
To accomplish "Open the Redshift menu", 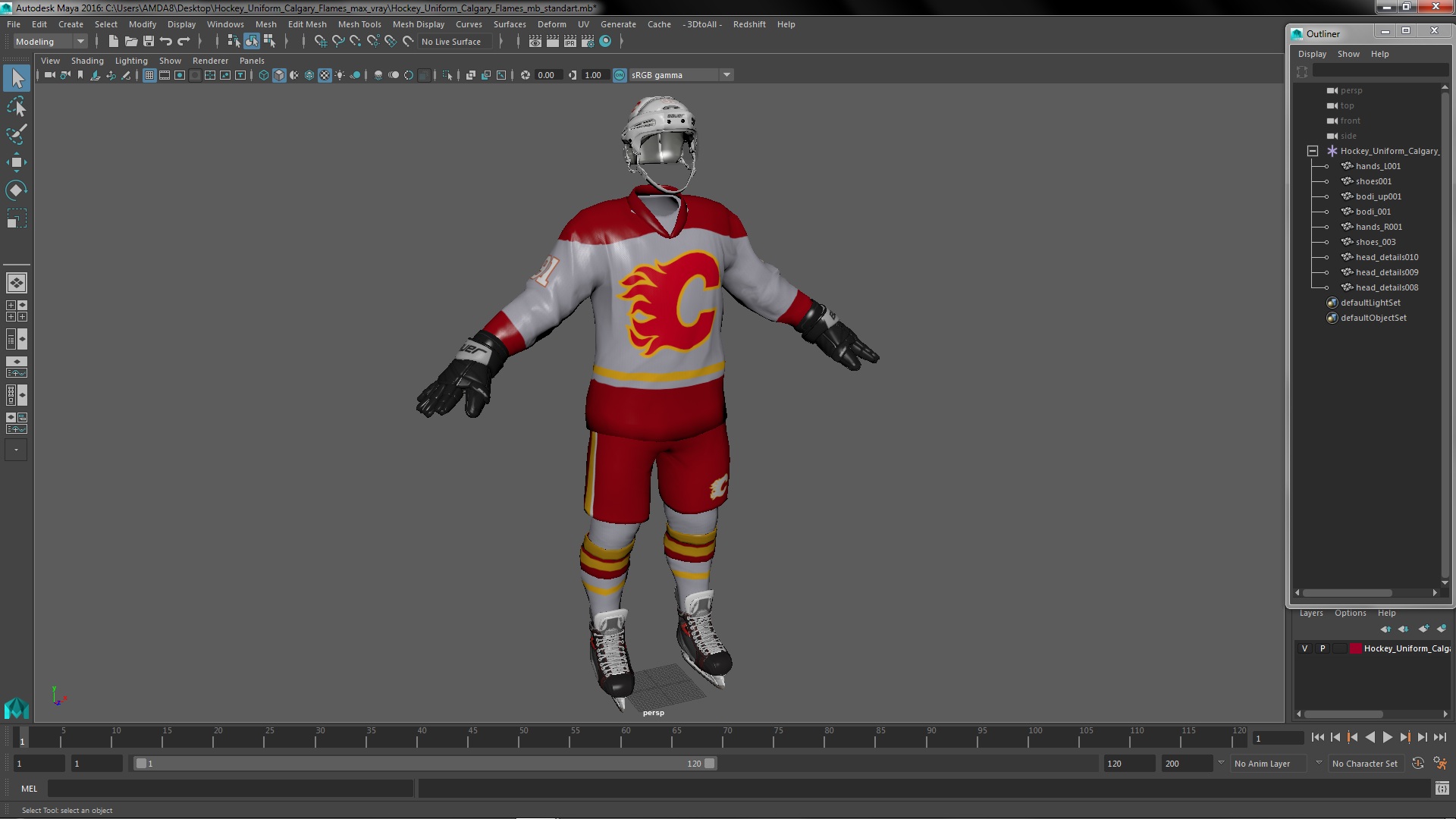I will pos(749,24).
